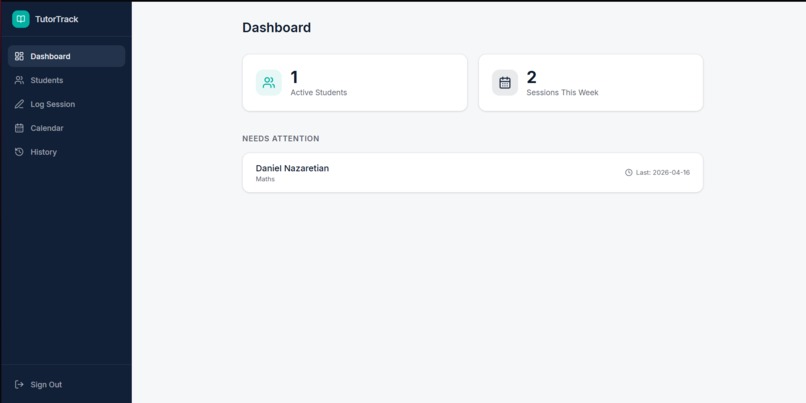The height and width of the screenshot is (403, 806).
Task: Click the Log Session pencil icon
Action: pos(19,104)
